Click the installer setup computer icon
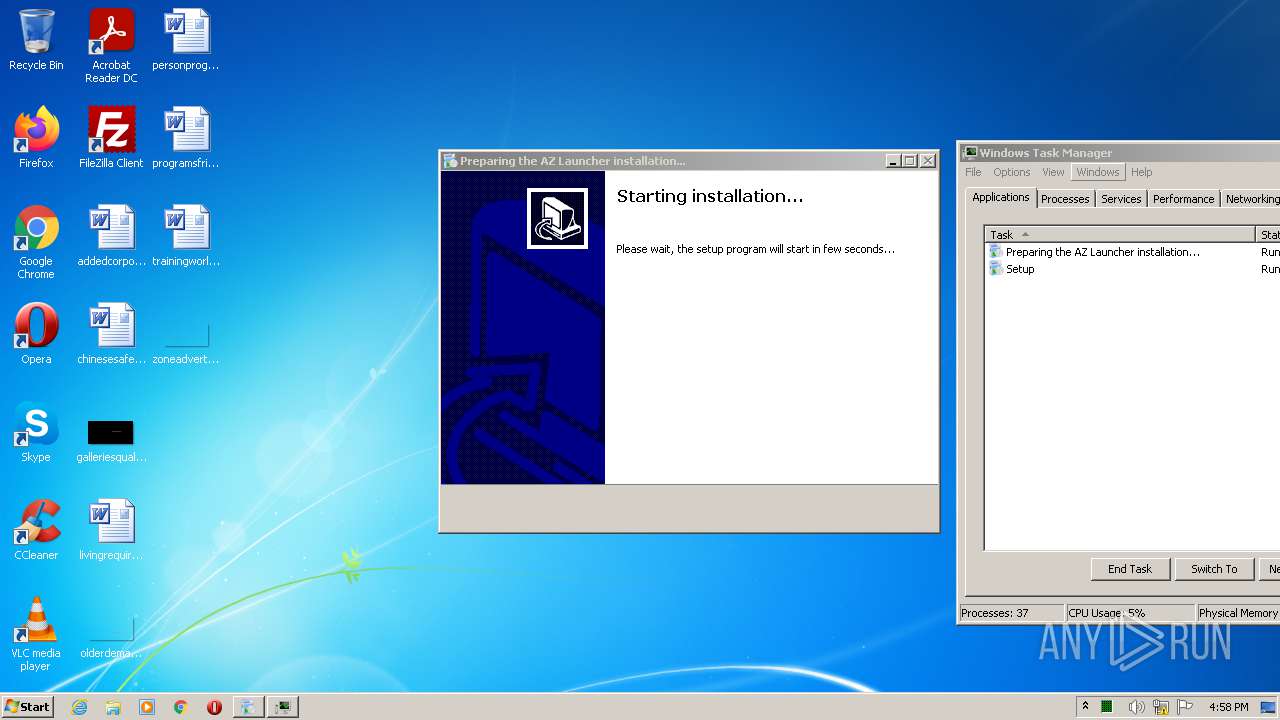The width and height of the screenshot is (1280, 720). pos(557,218)
